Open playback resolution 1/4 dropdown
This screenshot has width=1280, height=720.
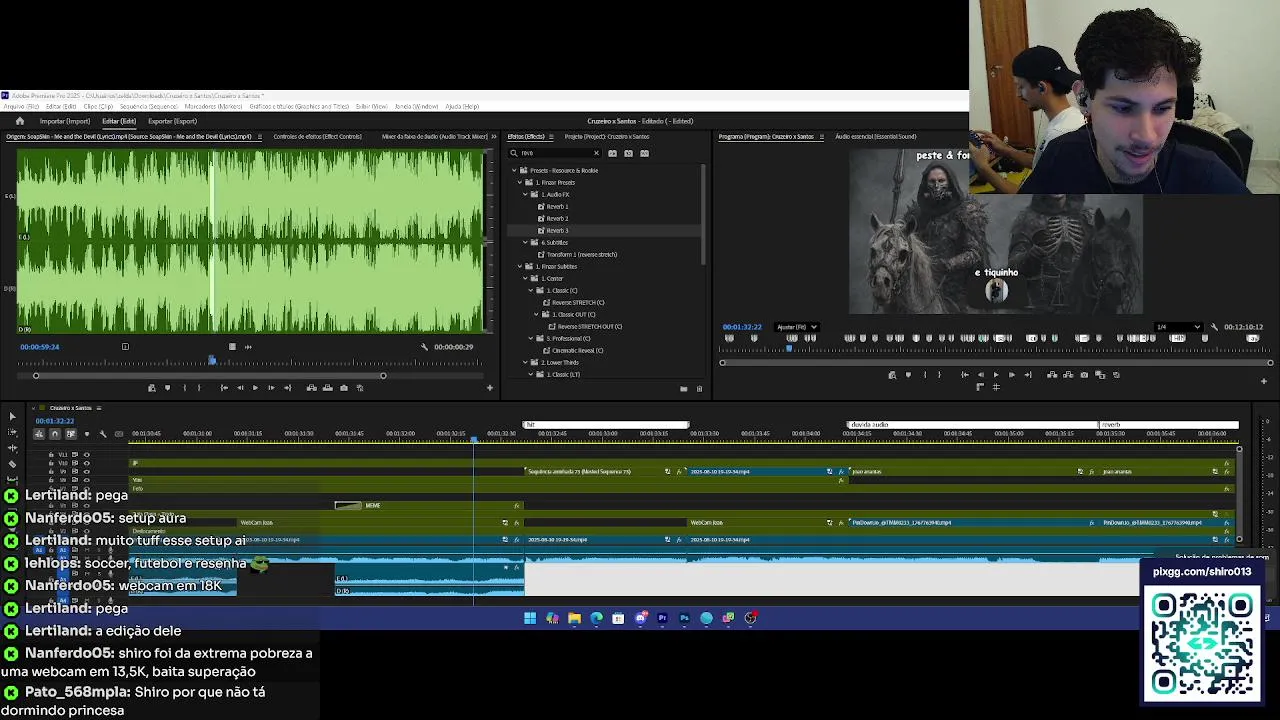(x=1178, y=327)
